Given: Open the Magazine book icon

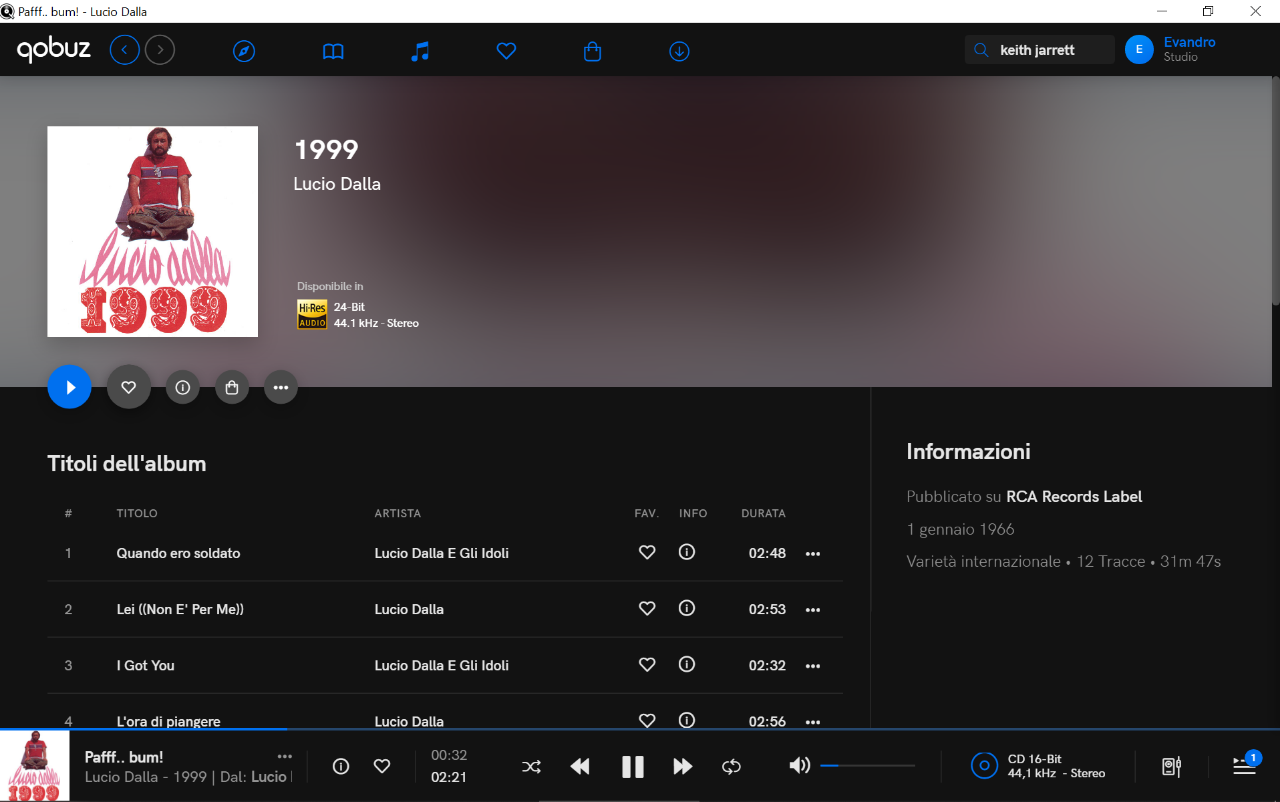Looking at the screenshot, I should click(x=333, y=51).
